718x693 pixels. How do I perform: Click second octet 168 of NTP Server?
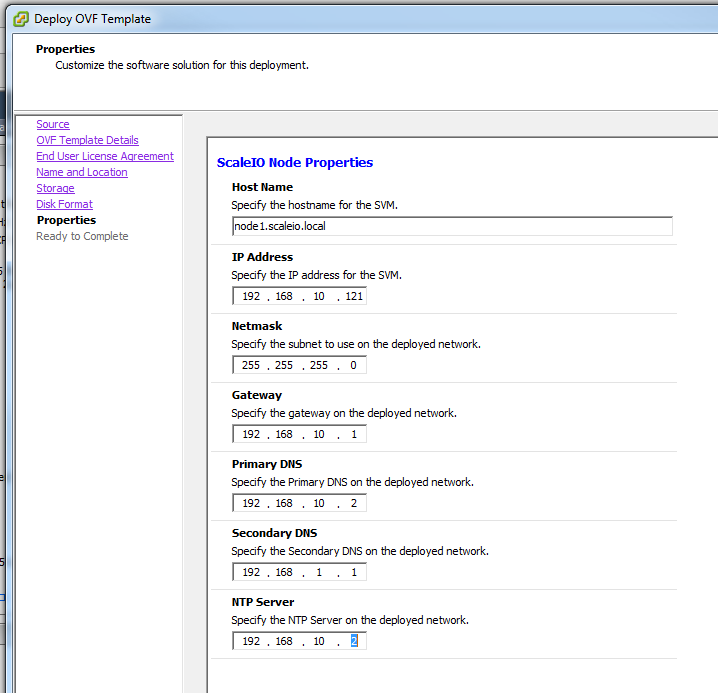[284, 641]
